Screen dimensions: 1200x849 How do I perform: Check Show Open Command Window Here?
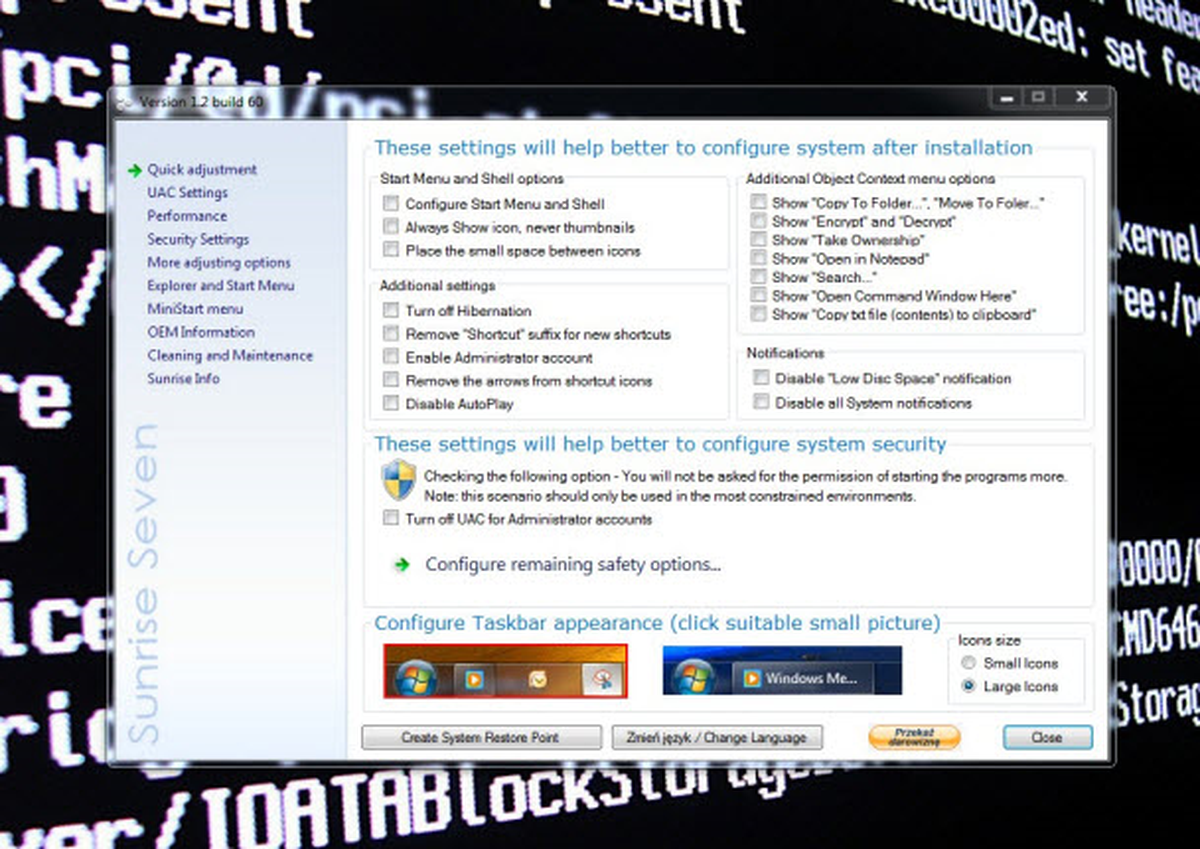click(x=760, y=296)
